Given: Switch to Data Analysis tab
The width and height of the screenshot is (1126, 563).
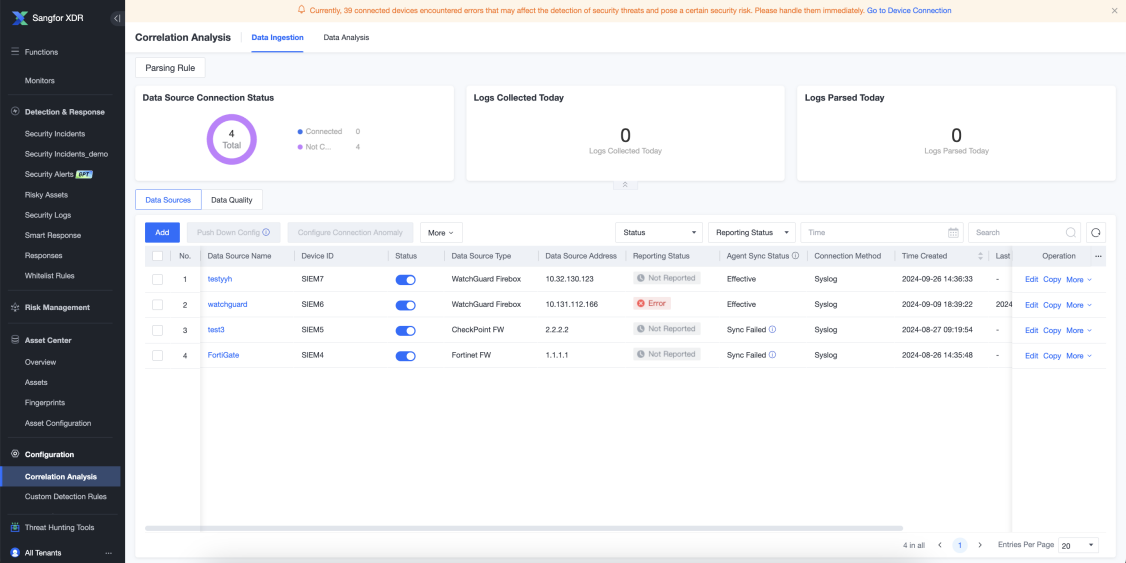Looking at the screenshot, I should pos(346,37).
